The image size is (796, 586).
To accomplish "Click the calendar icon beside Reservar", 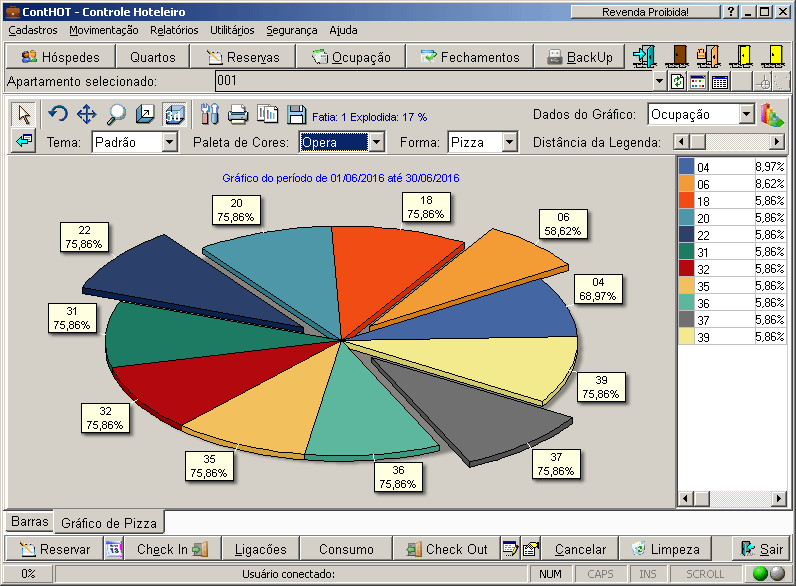I will click(x=114, y=549).
